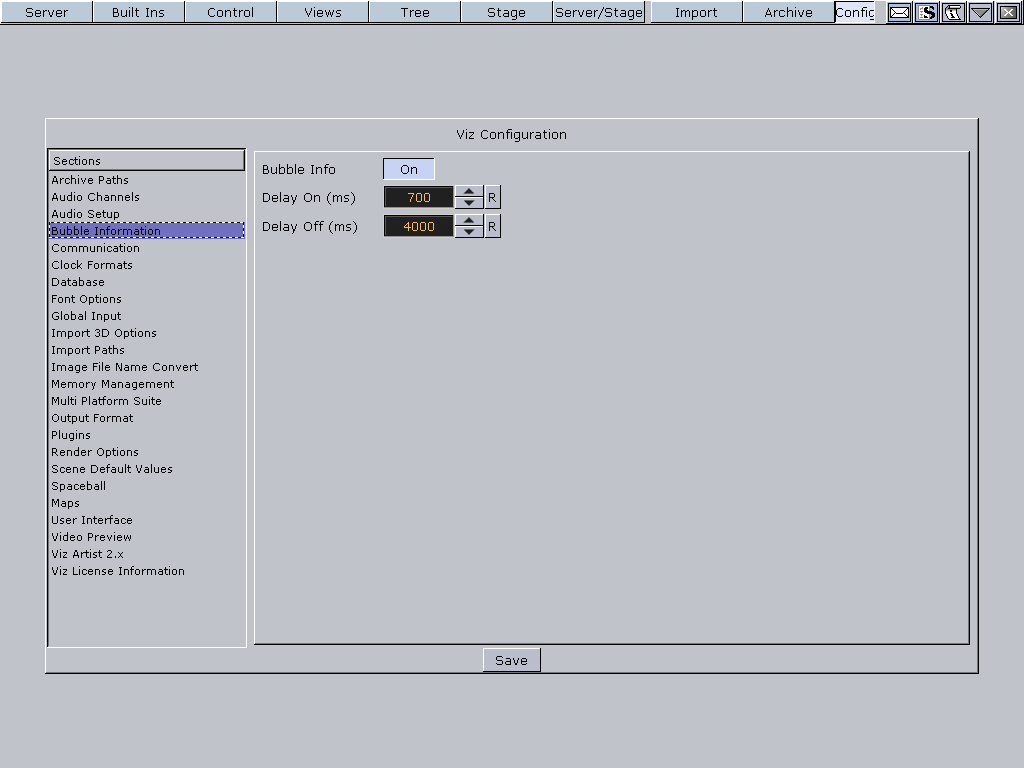Switch to the Server tab
The image size is (1024, 768).
click(x=46, y=13)
